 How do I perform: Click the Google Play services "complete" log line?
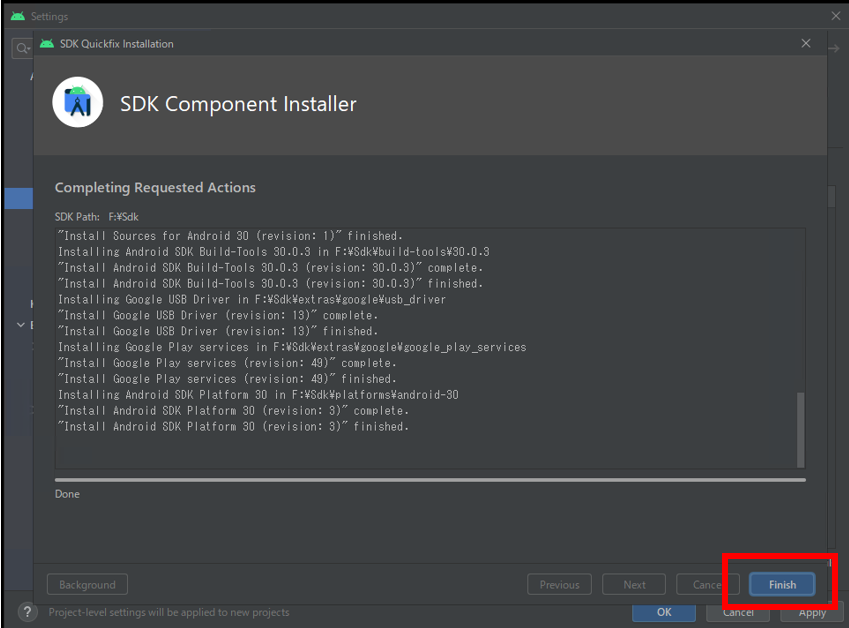(227, 363)
